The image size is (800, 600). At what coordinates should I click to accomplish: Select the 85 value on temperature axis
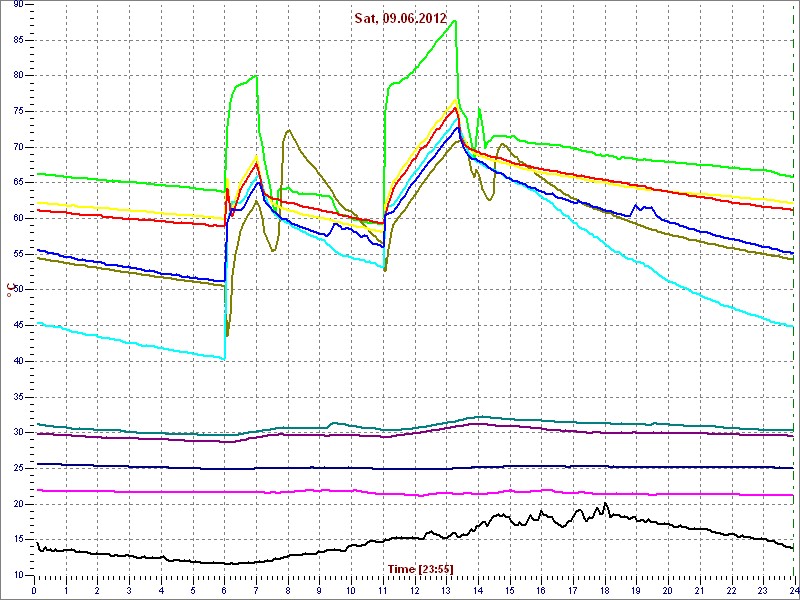click(x=19, y=40)
